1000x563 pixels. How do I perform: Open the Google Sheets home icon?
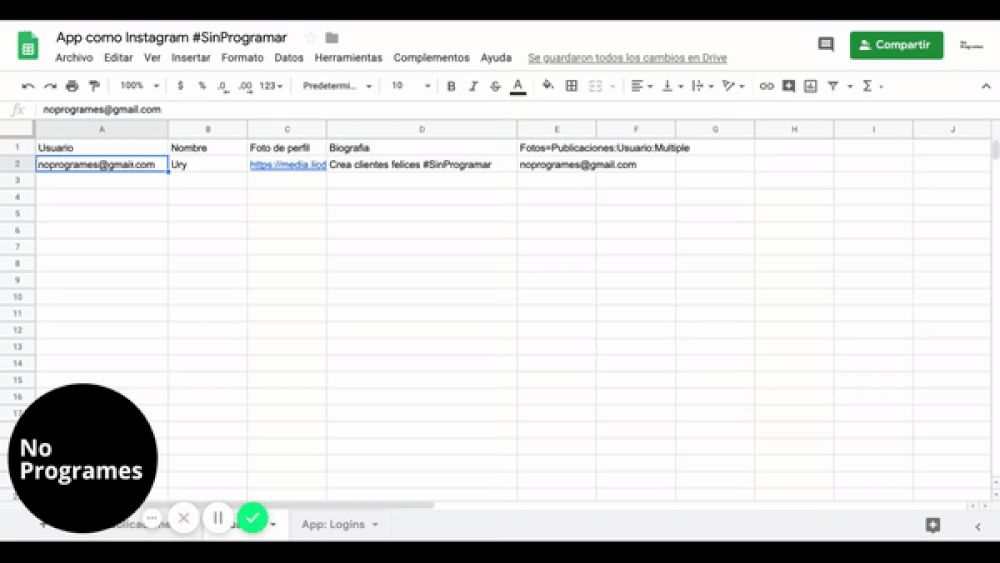click(x=27, y=45)
